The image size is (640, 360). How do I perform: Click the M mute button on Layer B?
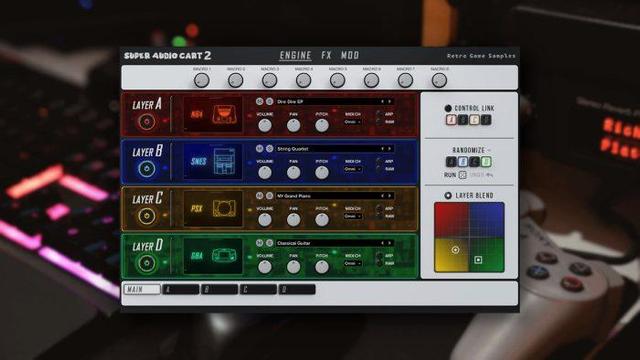tap(260, 149)
